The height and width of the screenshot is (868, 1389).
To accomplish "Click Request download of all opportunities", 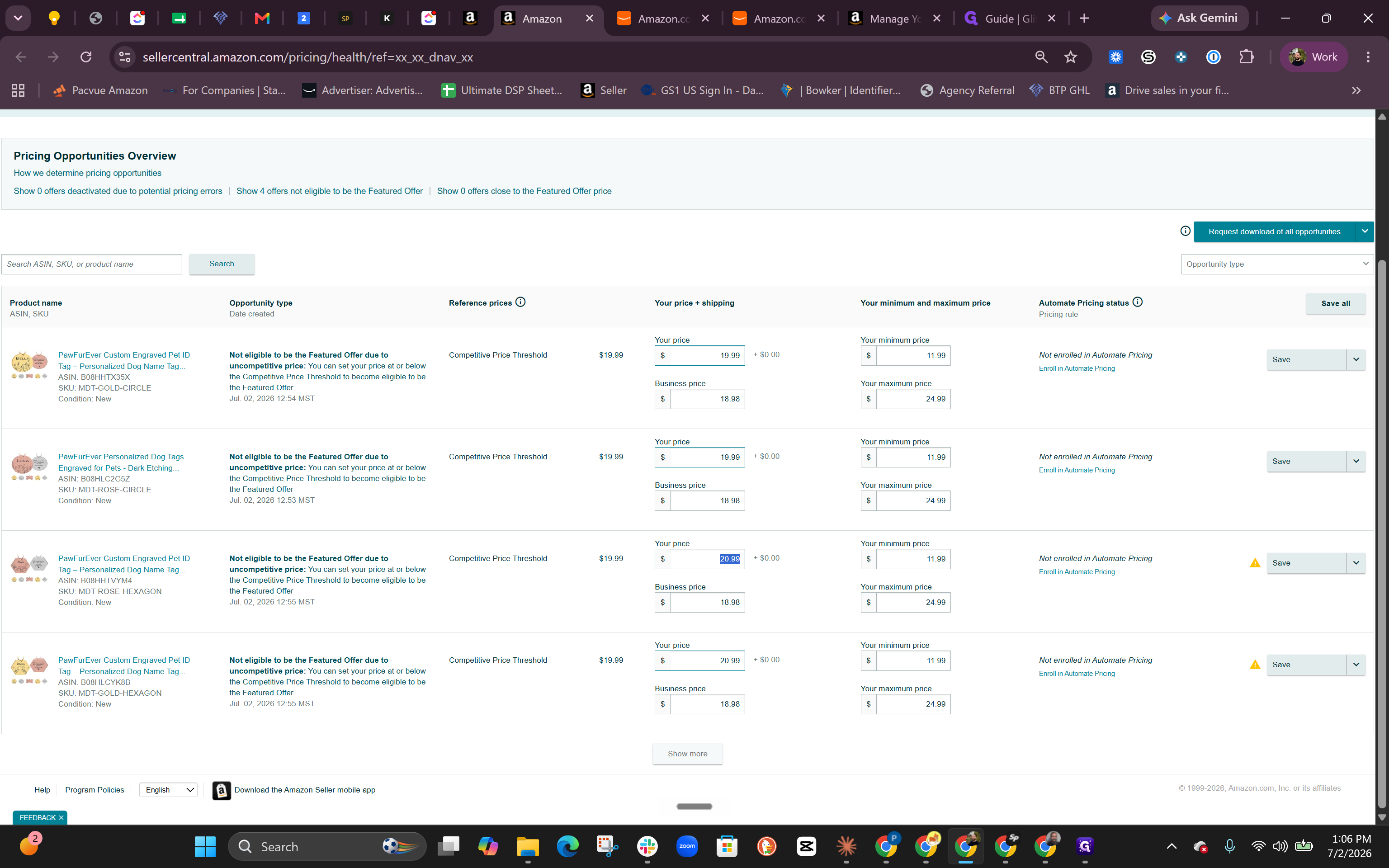I will (x=1274, y=231).
